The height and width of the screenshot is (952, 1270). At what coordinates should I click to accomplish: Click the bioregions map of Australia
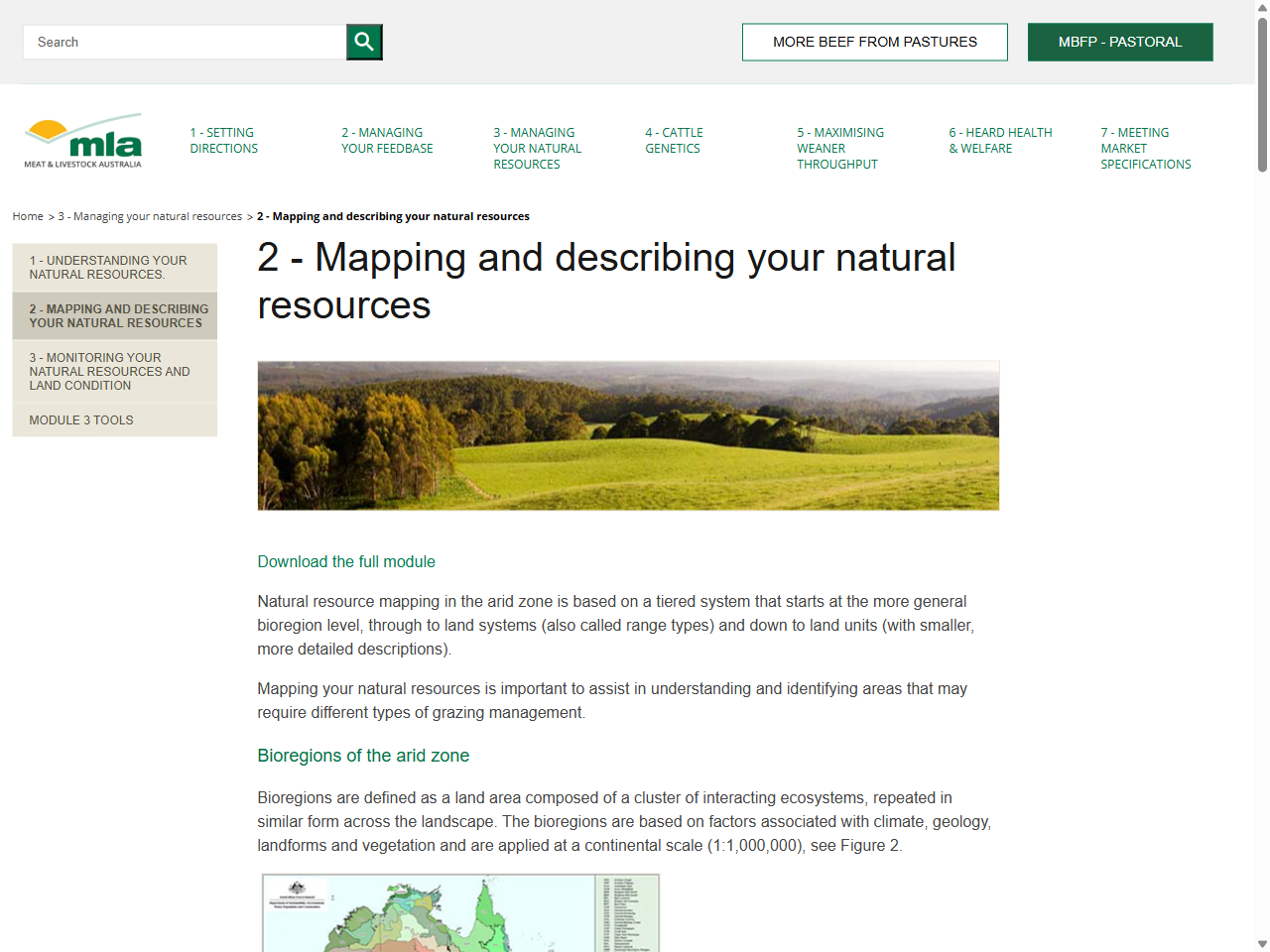[459, 911]
